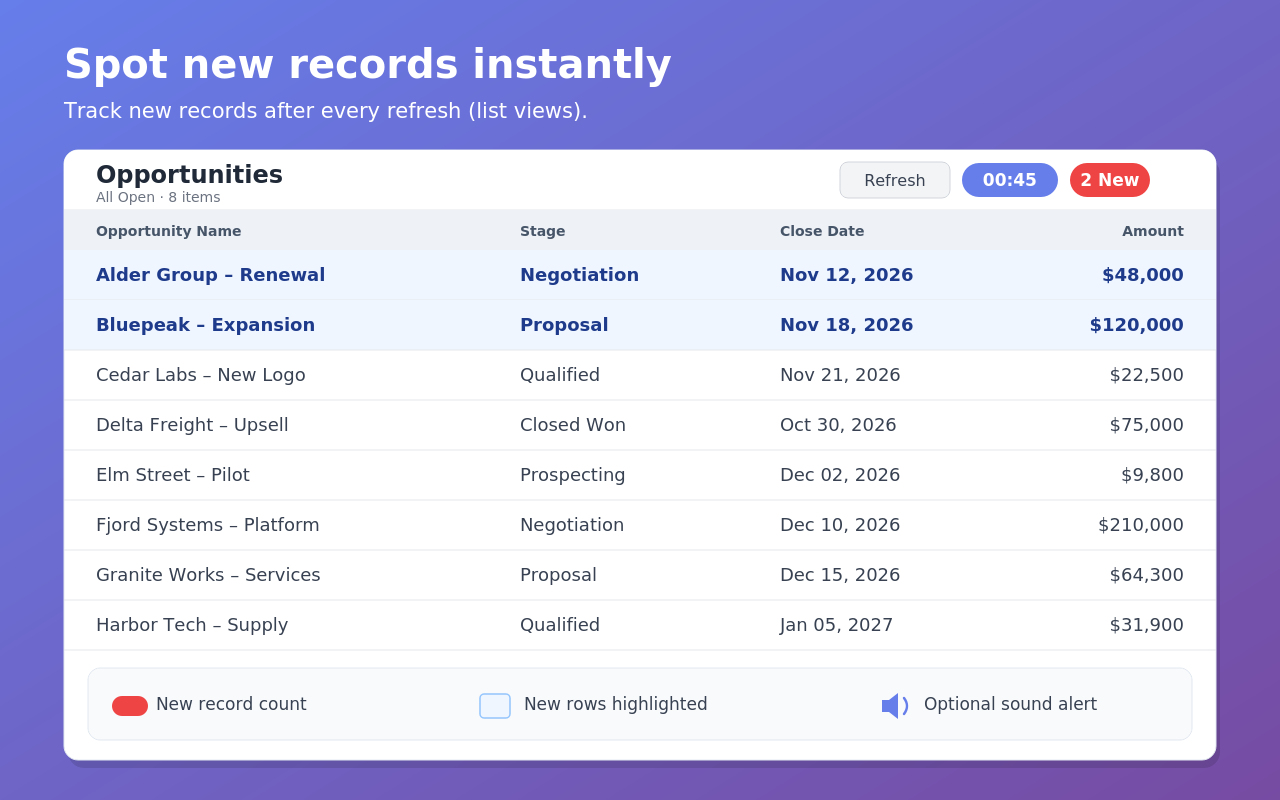Open the Bluepeak – Expansion opportunity
The height and width of the screenshot is (800, 1280).
click(205, 325)
